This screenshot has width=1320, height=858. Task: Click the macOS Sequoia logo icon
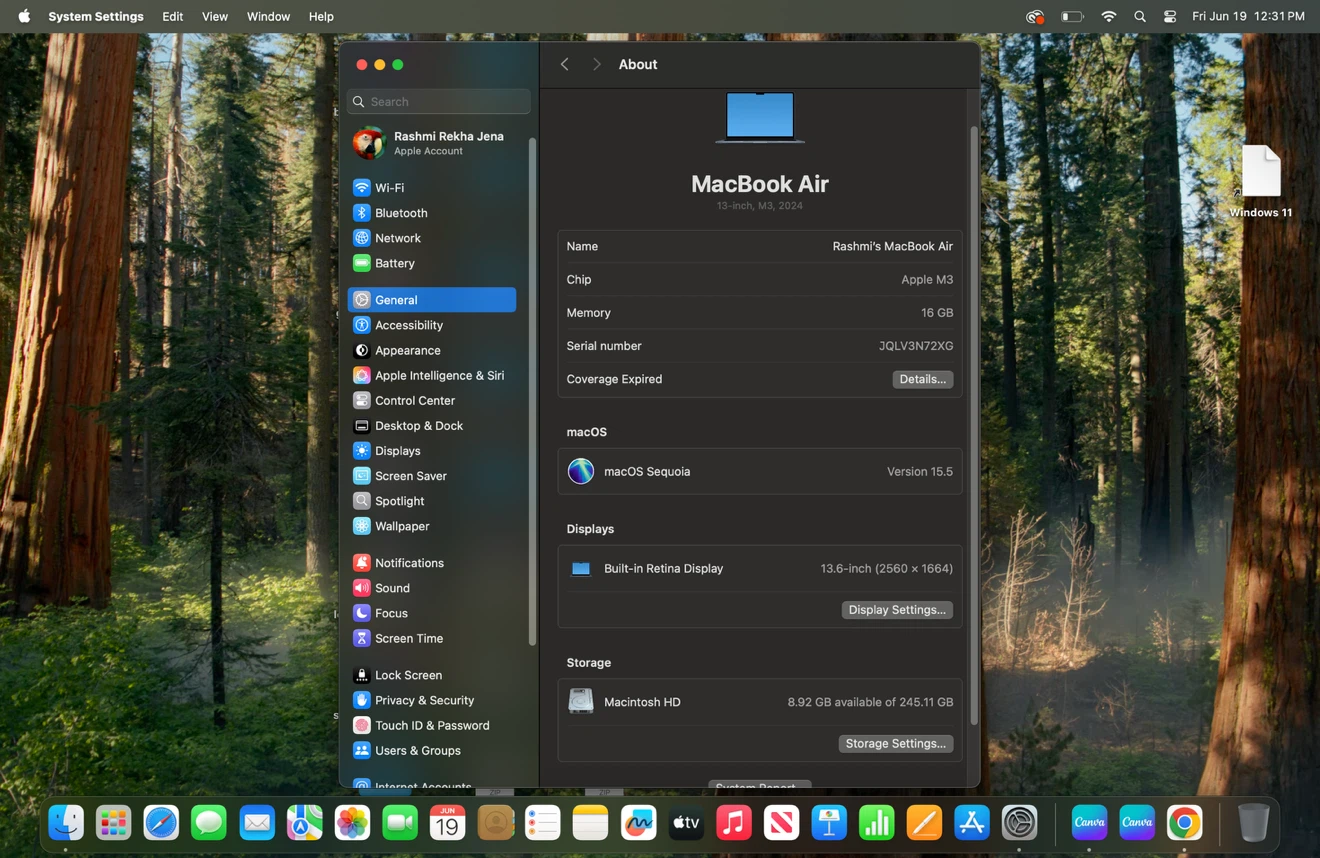pyautogui.click(x=581, y=471)
